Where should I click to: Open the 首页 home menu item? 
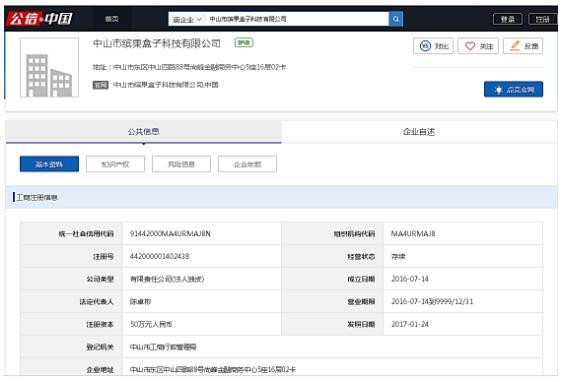coord(112,19)
